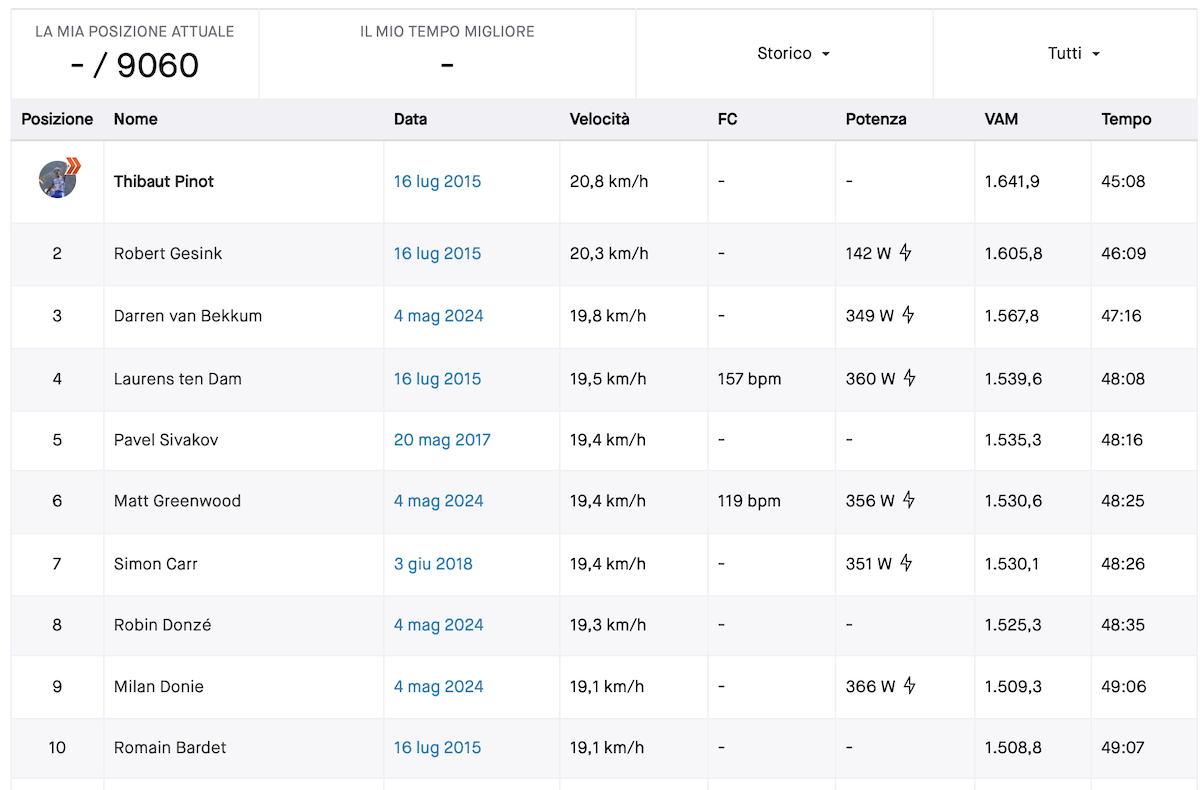
Task: Open Robin Donzé's 4 mag 2024 activity
Action: pyautogui.click(x=438, y=625)
